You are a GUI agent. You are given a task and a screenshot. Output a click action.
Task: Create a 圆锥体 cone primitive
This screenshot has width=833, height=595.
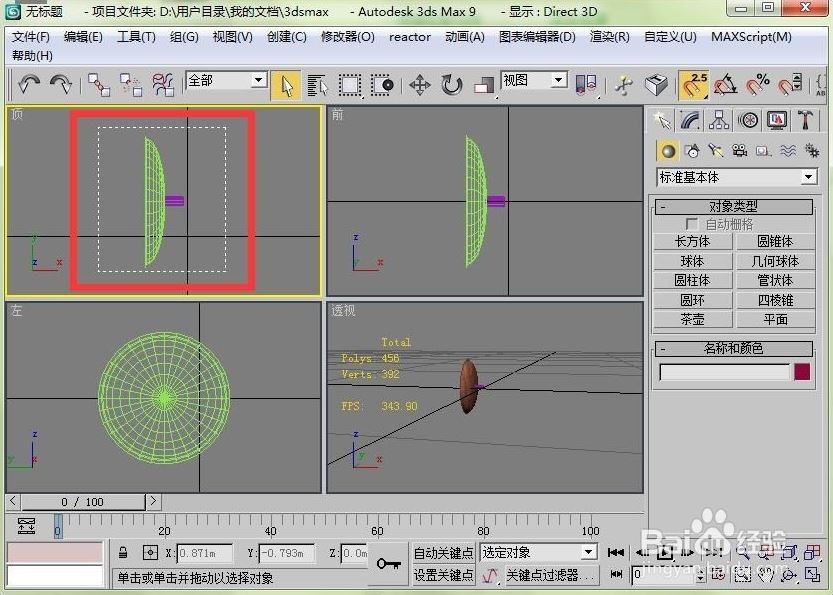coord(775,241)
